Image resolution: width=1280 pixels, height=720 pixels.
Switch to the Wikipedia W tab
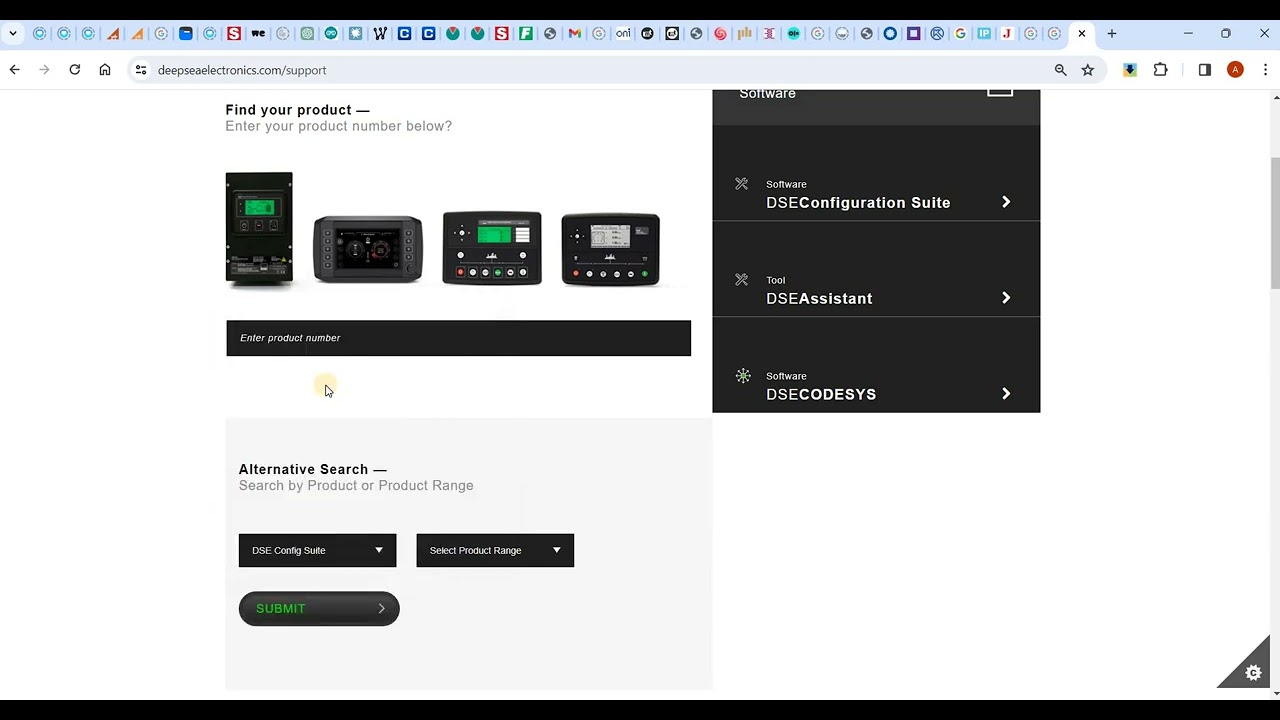[380, 33]
